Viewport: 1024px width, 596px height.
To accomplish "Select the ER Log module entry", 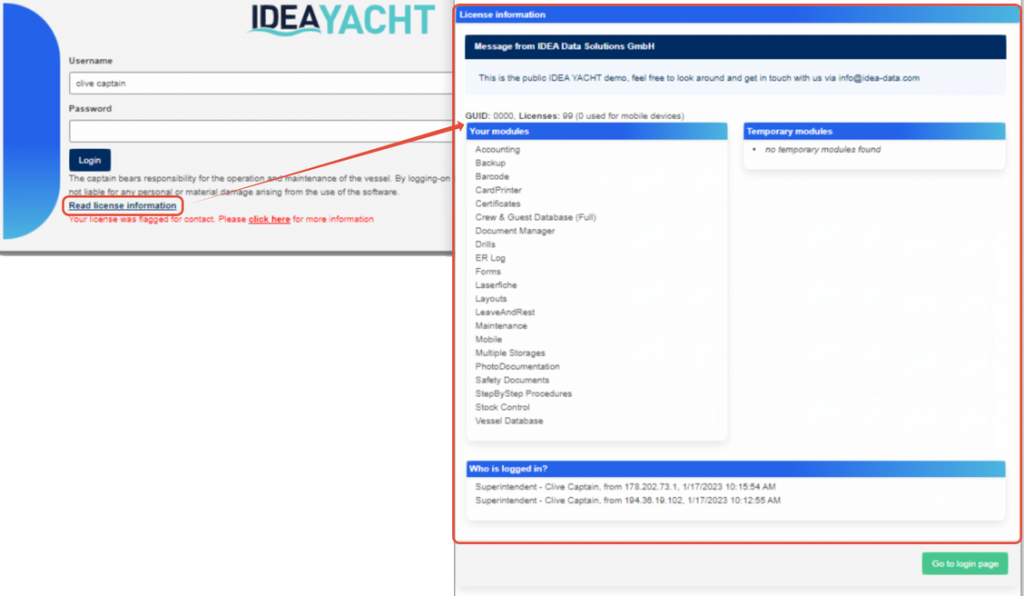I will coord(490,258).
